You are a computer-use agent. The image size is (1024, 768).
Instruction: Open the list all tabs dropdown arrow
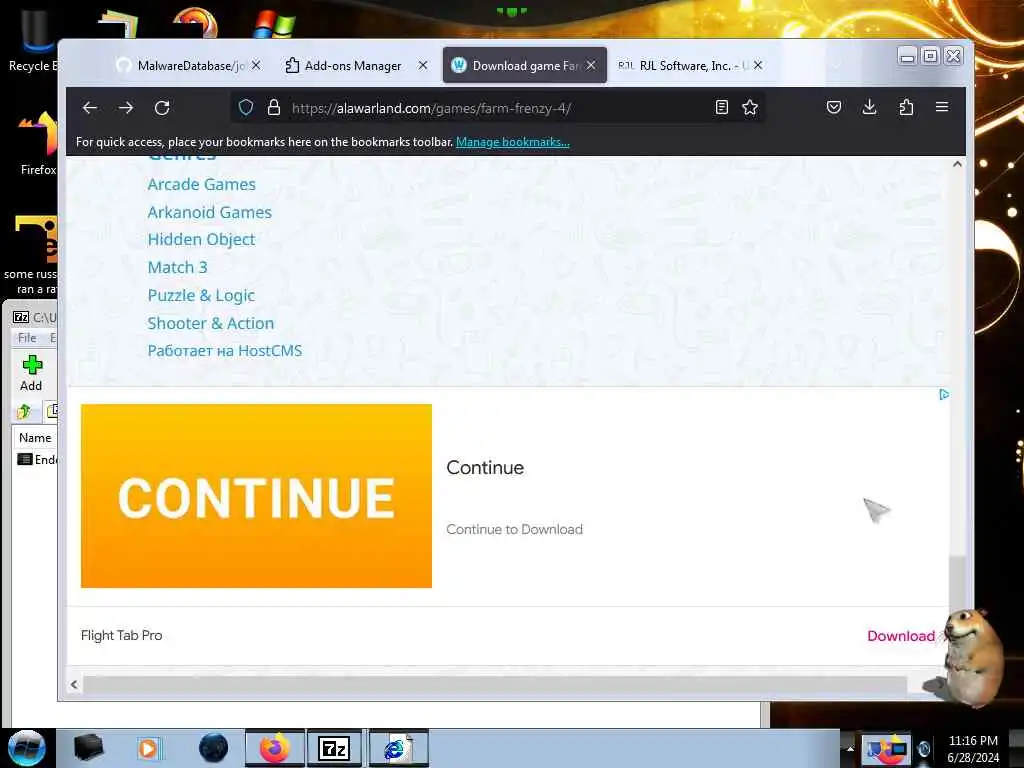tap(837, 65)
